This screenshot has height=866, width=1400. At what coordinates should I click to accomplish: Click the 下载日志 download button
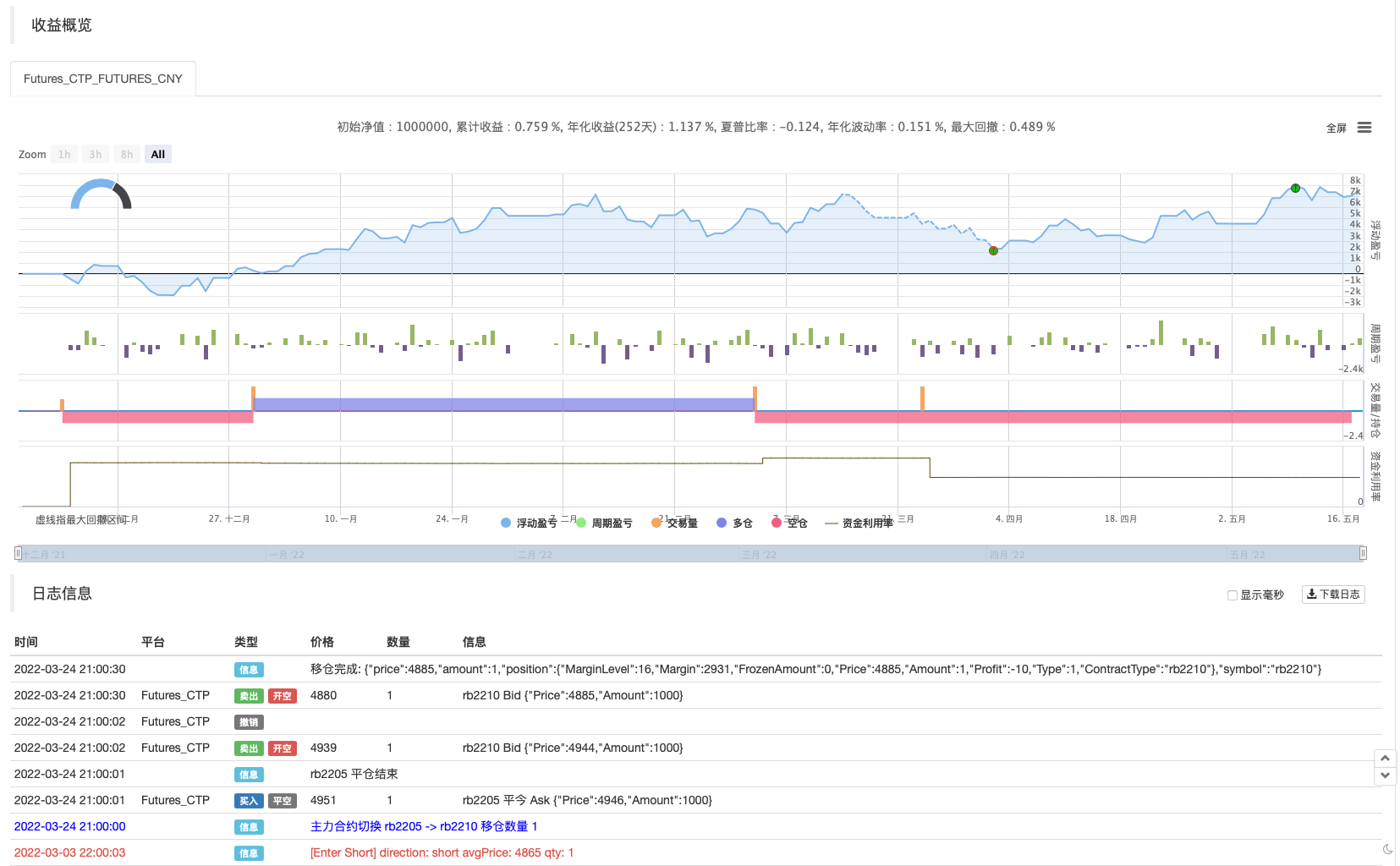pos(1333,595)
